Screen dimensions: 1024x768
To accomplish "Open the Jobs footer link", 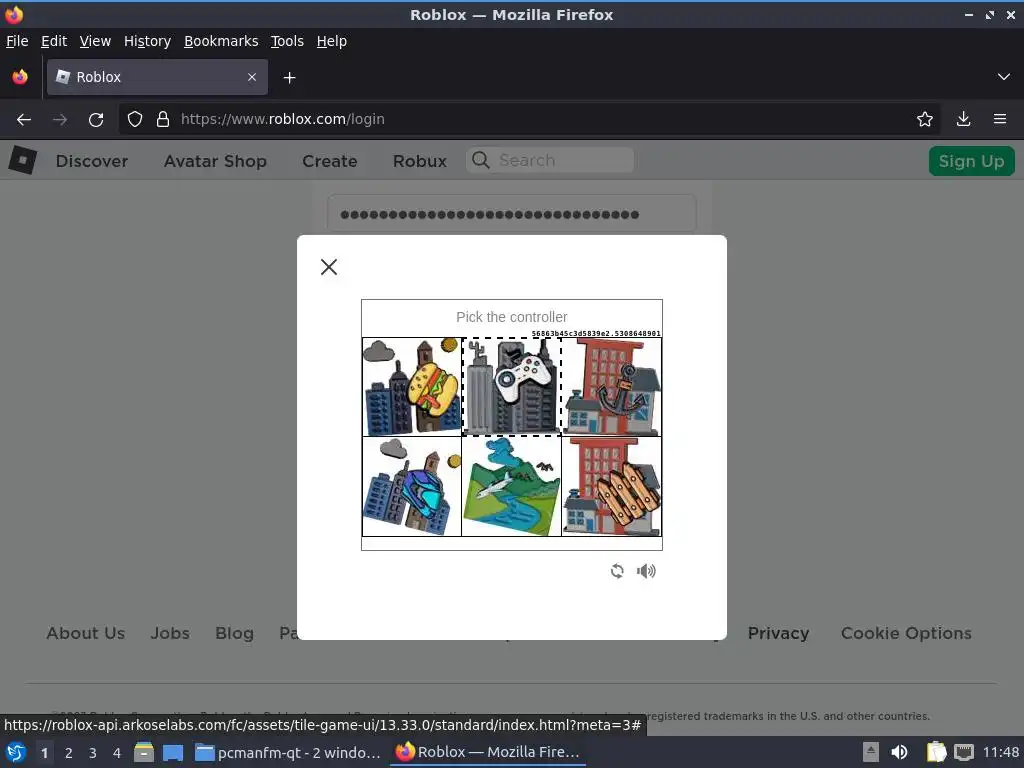I will click(x=170, y=633).
